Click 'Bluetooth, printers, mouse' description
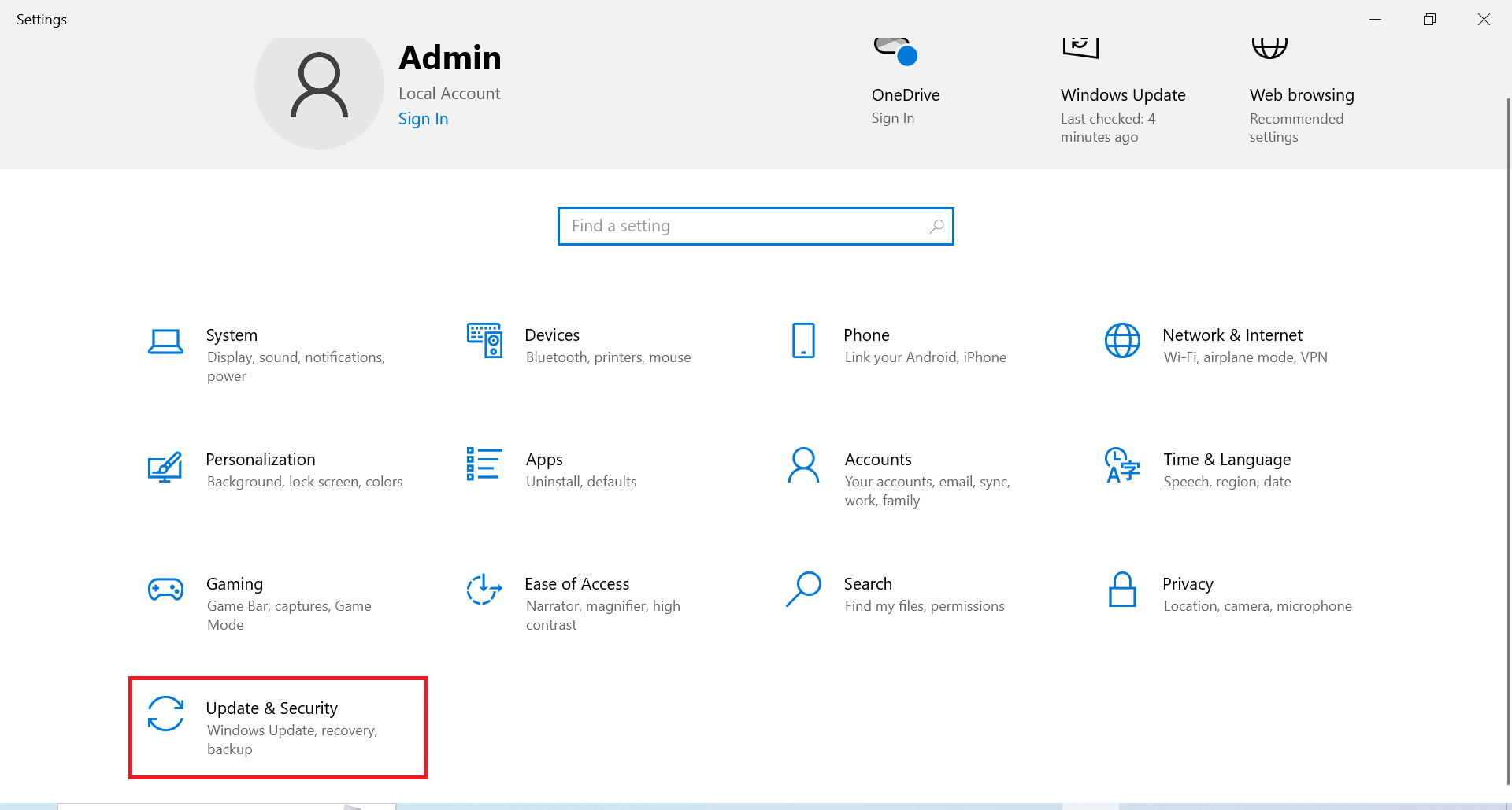This screenshot has height=810, width=1512. [x=608, y=357]
